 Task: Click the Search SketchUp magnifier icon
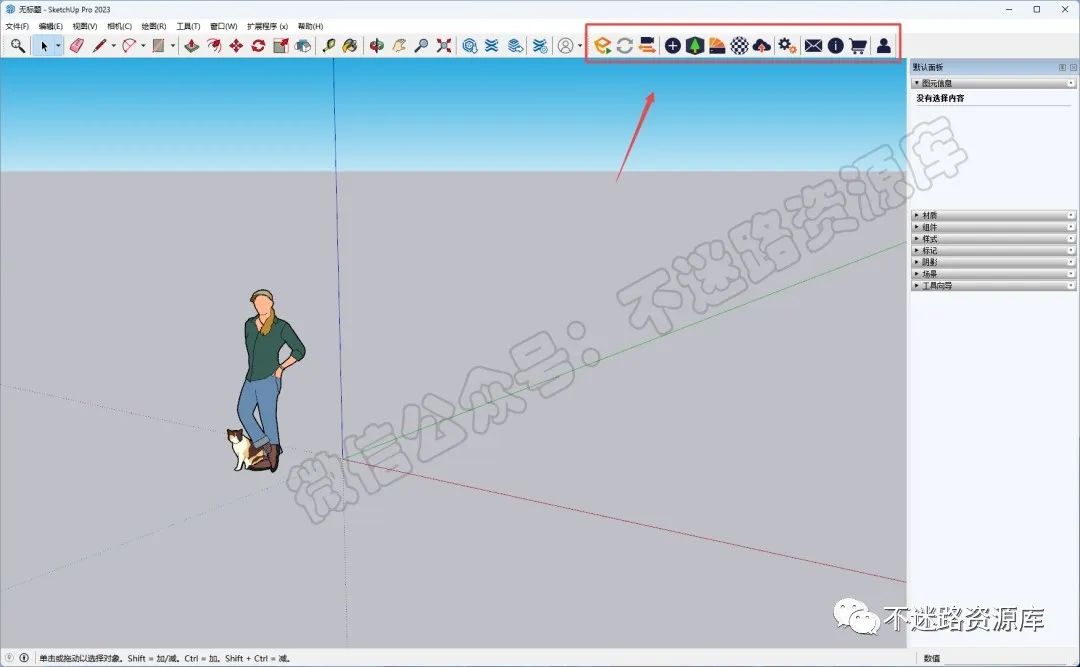(18, 45)
